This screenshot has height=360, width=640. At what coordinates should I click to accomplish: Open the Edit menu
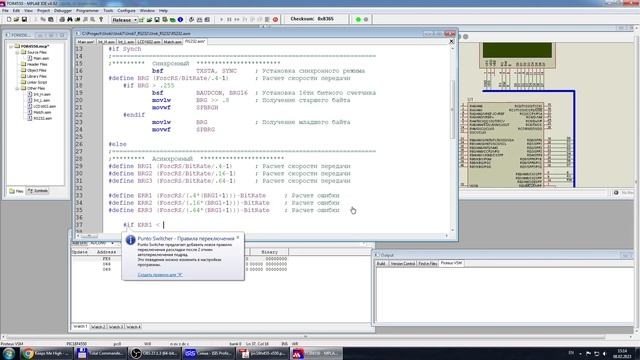pos(16,11)
